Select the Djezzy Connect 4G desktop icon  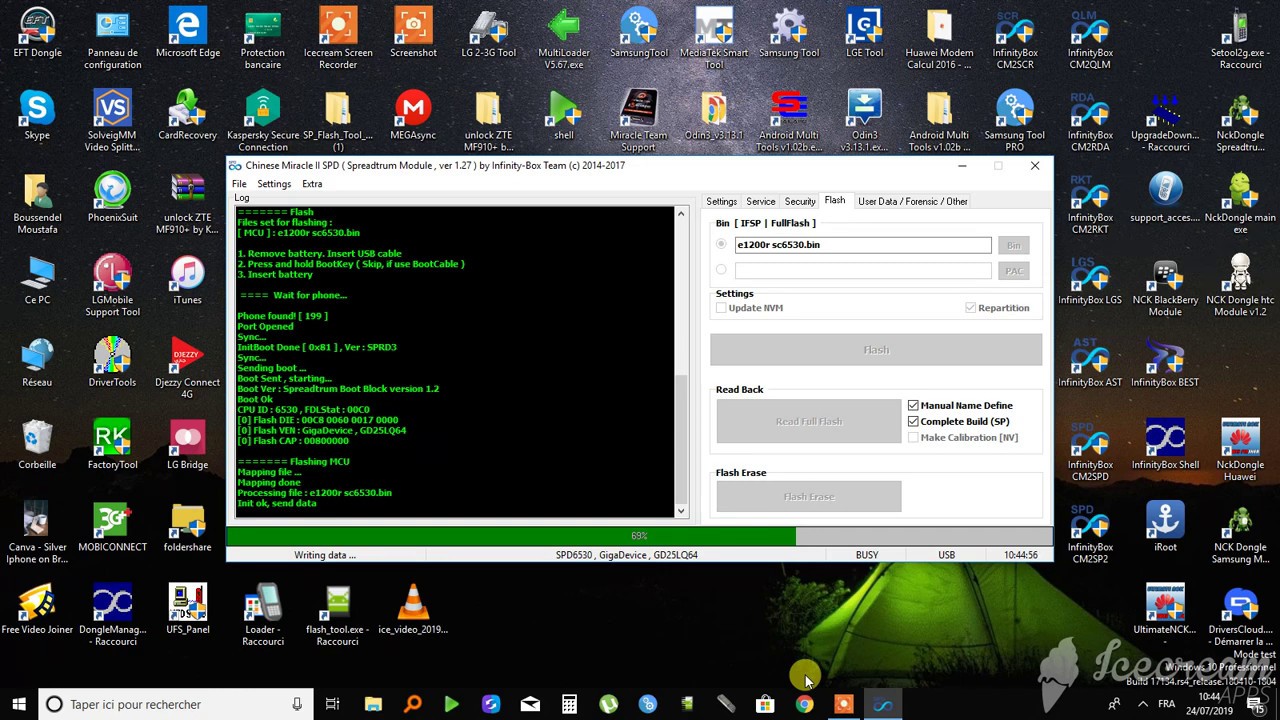pyautogui.click(x=188, y=368)
